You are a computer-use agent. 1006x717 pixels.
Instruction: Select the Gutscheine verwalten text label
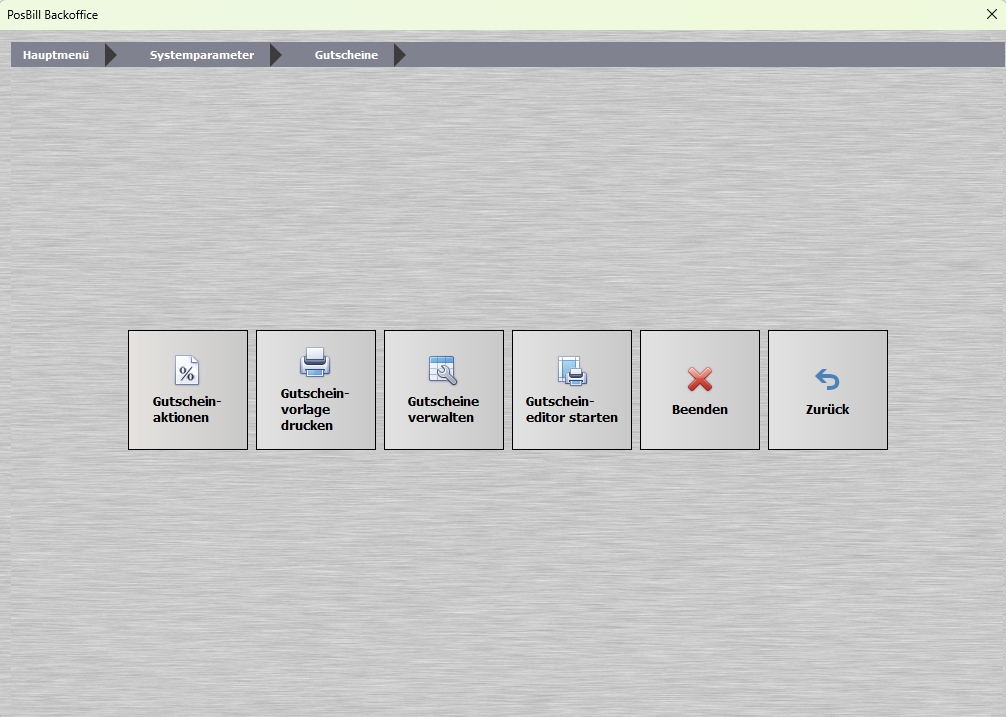coord(443,409)
